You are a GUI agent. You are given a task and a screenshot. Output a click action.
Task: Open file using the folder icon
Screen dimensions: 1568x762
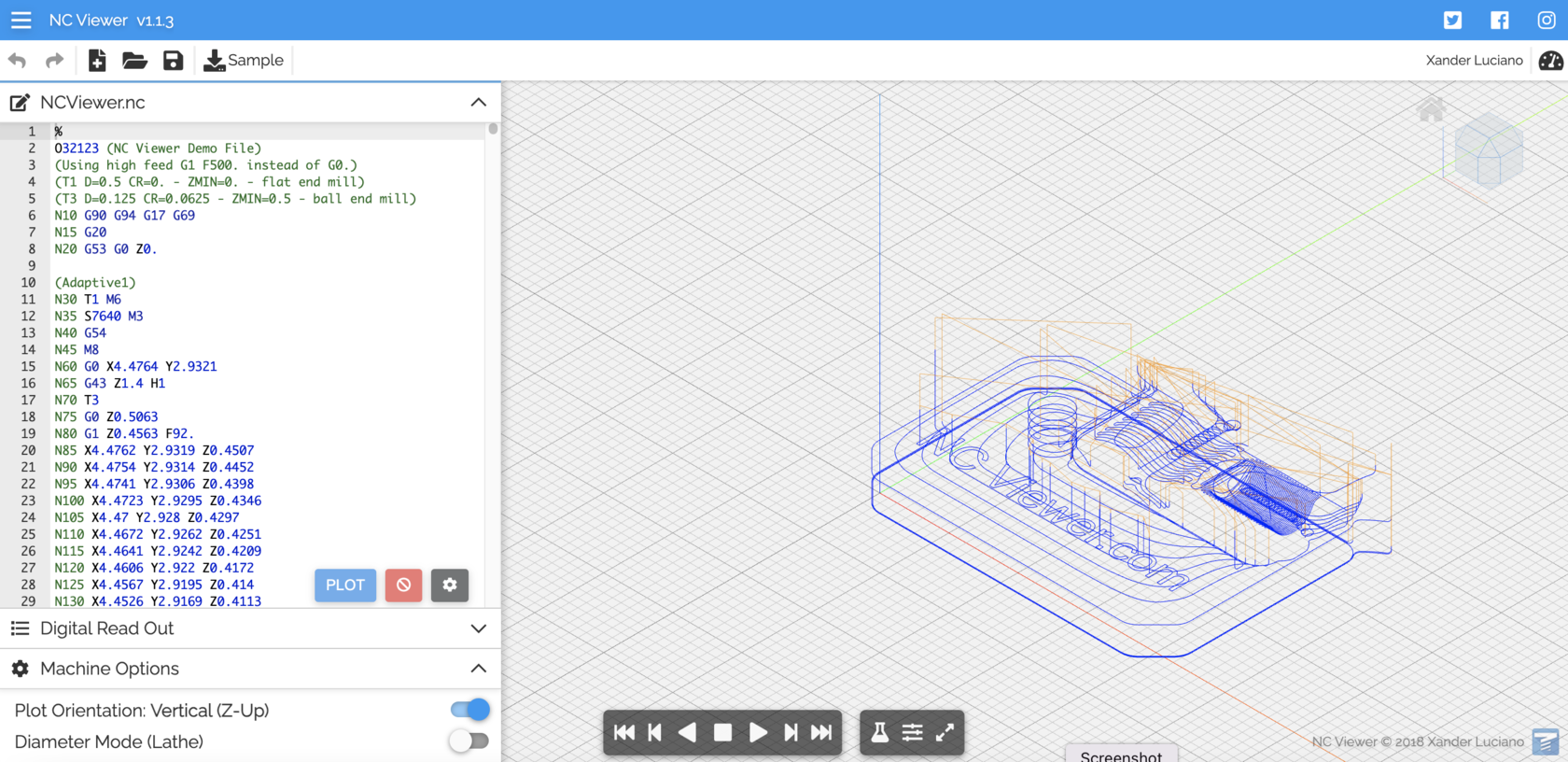coord(134,61)
